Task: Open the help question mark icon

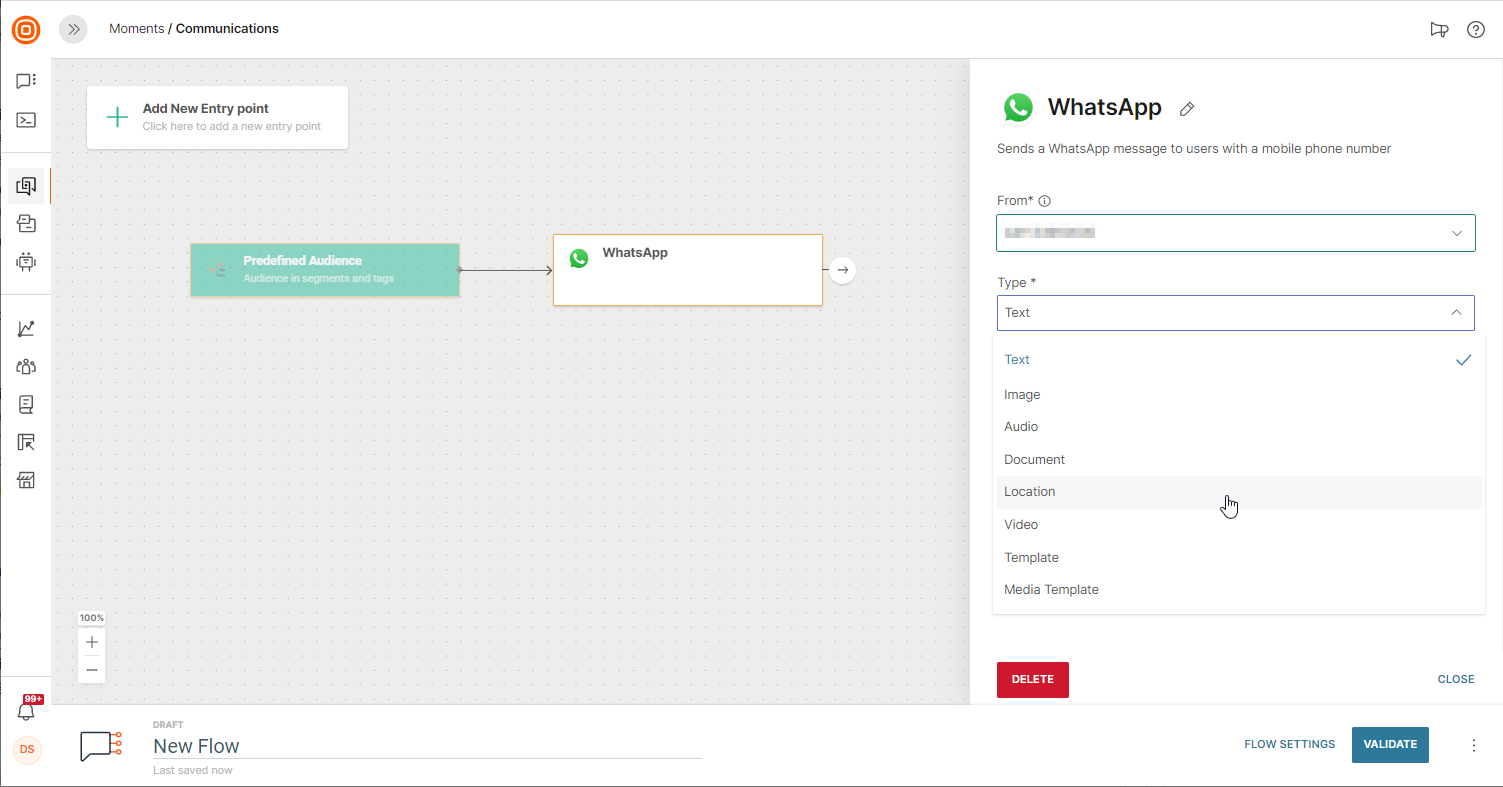Action: (1475, 29)
